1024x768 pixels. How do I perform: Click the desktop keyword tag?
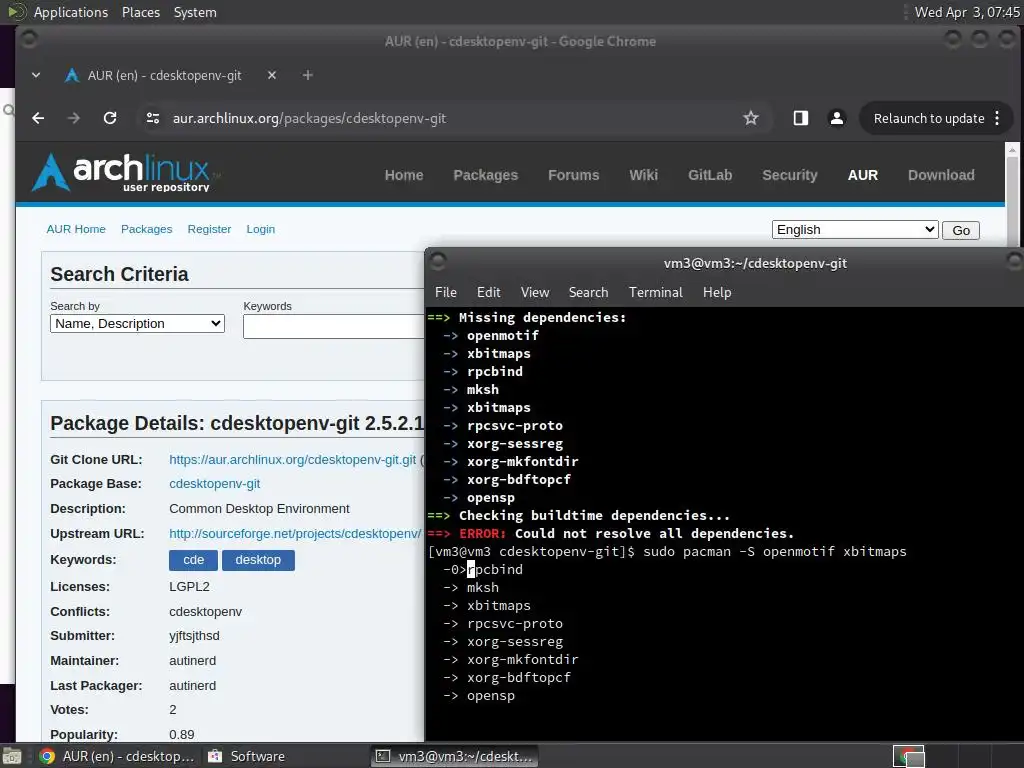[258, 560]
